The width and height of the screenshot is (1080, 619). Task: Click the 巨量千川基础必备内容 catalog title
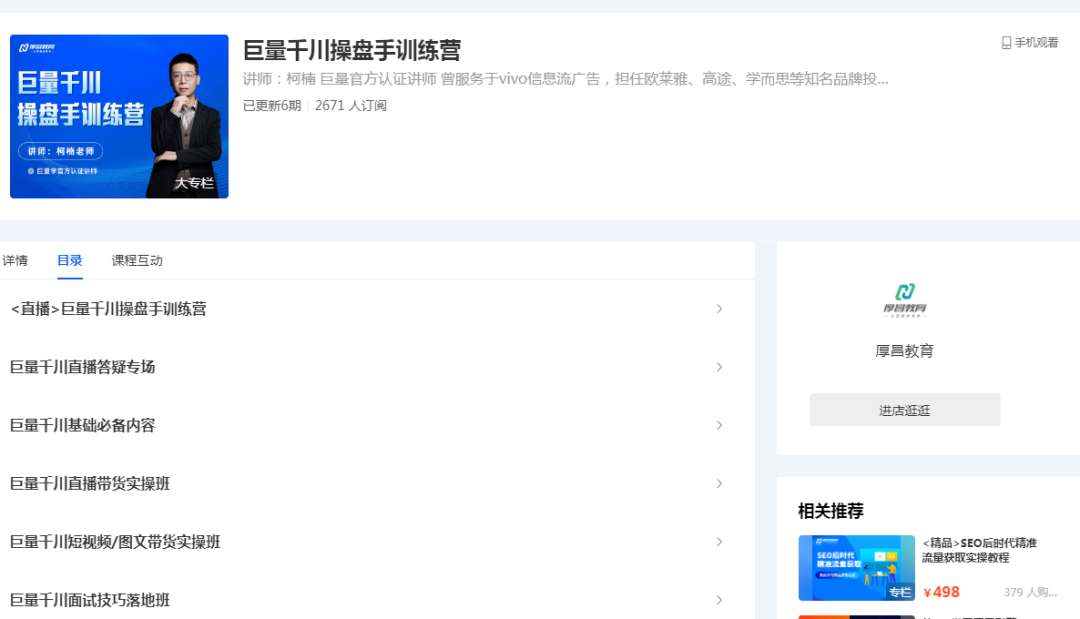point(83,425)
